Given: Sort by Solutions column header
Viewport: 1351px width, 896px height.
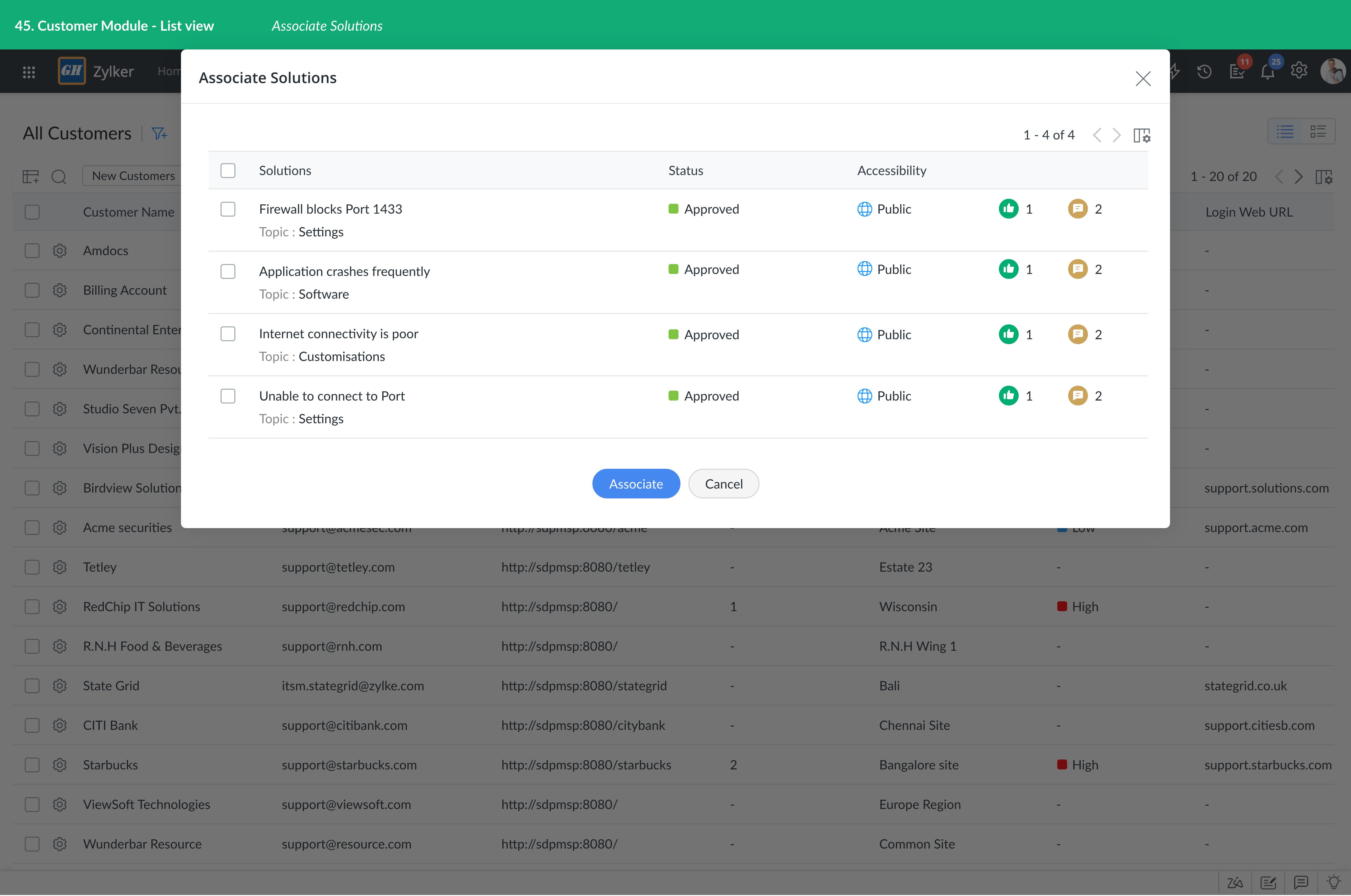Looking at the screenshot, I should [285, 170].
